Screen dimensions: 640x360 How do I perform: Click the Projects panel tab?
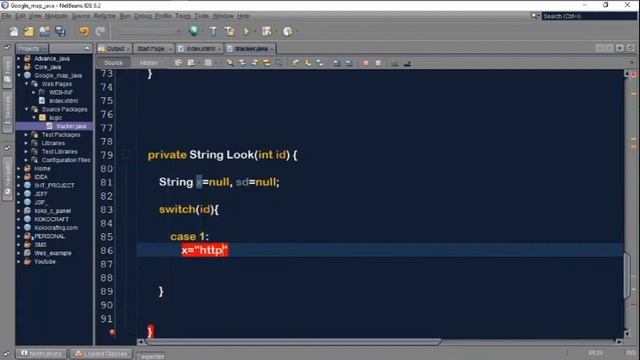[x=32, y=49]
